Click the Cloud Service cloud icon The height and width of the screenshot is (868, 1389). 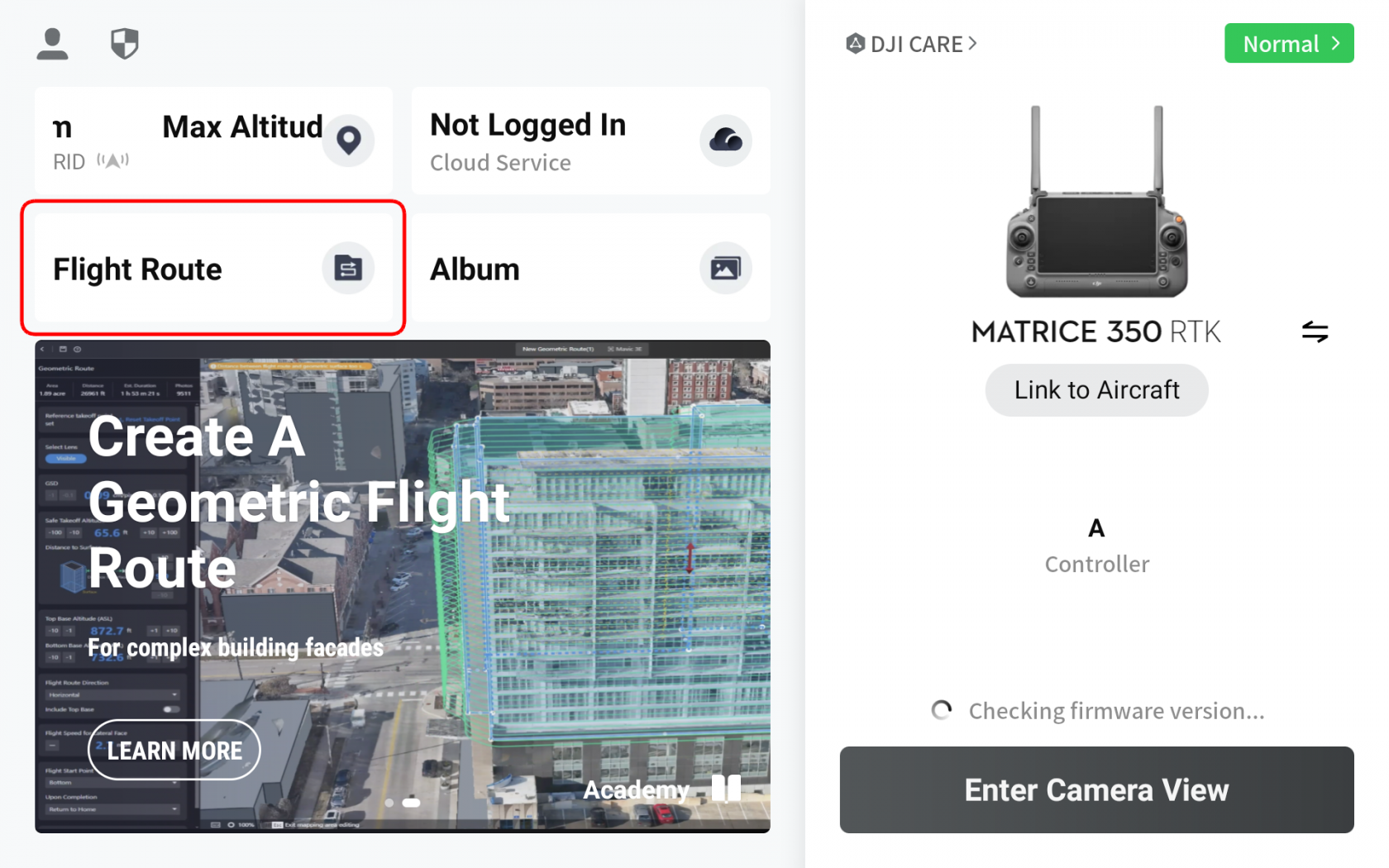[725, 140]
